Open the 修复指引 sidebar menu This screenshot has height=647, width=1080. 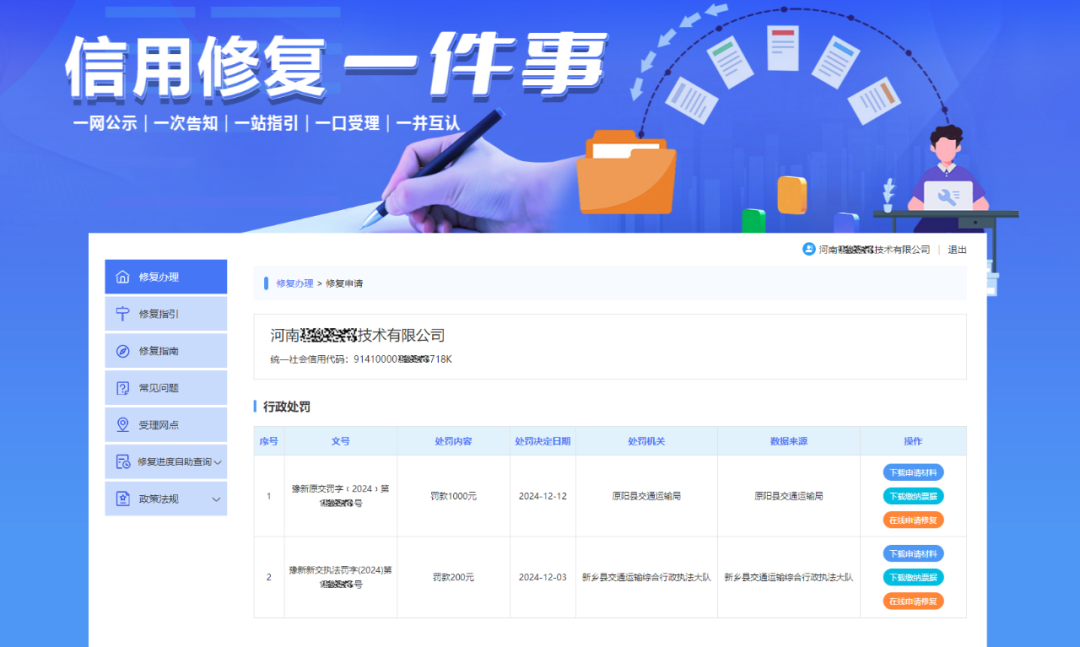(x=166, y=314)
